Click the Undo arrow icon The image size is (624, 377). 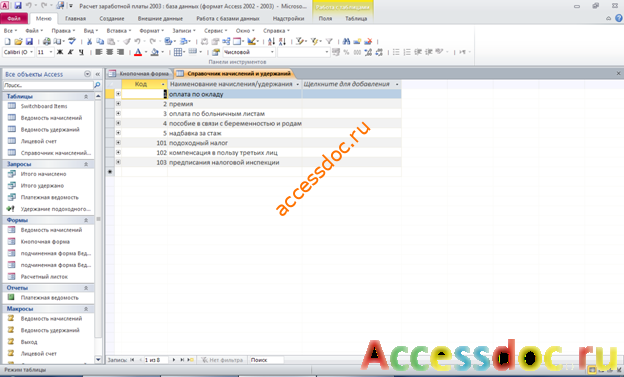[x=137, y=41]
